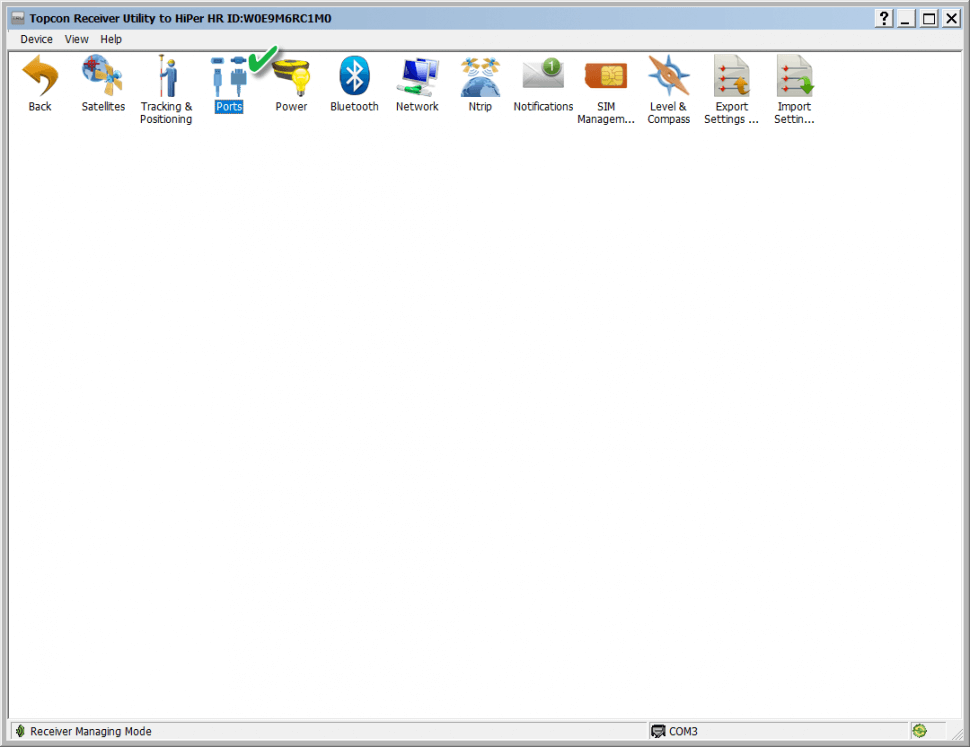Click the Receiver Managing Mode status icon
Viewport: 970px width, 747px height.
[x=20, y=731]
